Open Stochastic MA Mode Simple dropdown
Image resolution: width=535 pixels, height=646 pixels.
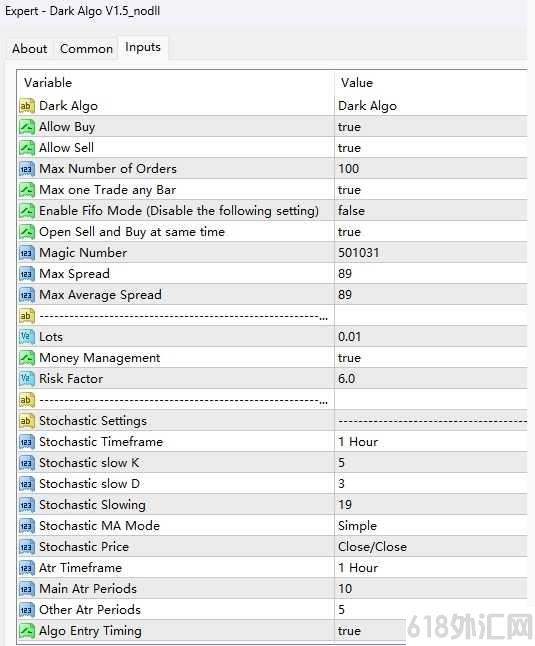point(431,526)
